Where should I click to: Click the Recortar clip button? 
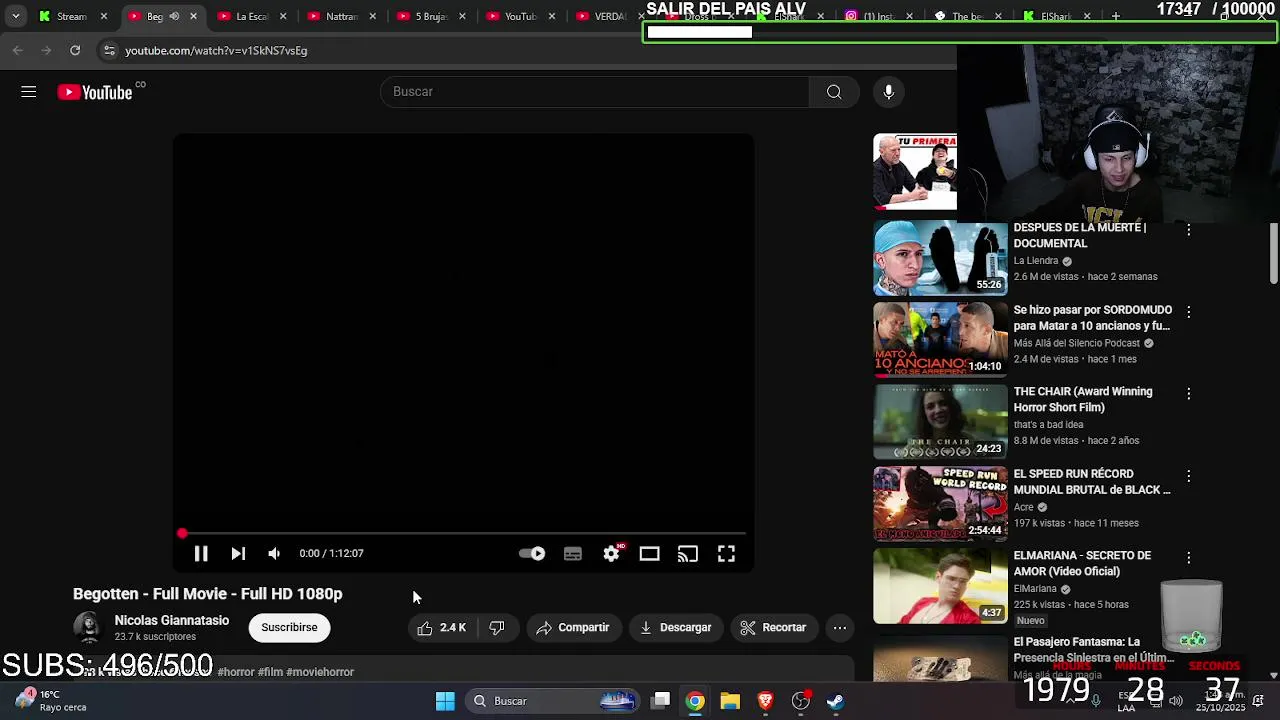tap(773, 627)
